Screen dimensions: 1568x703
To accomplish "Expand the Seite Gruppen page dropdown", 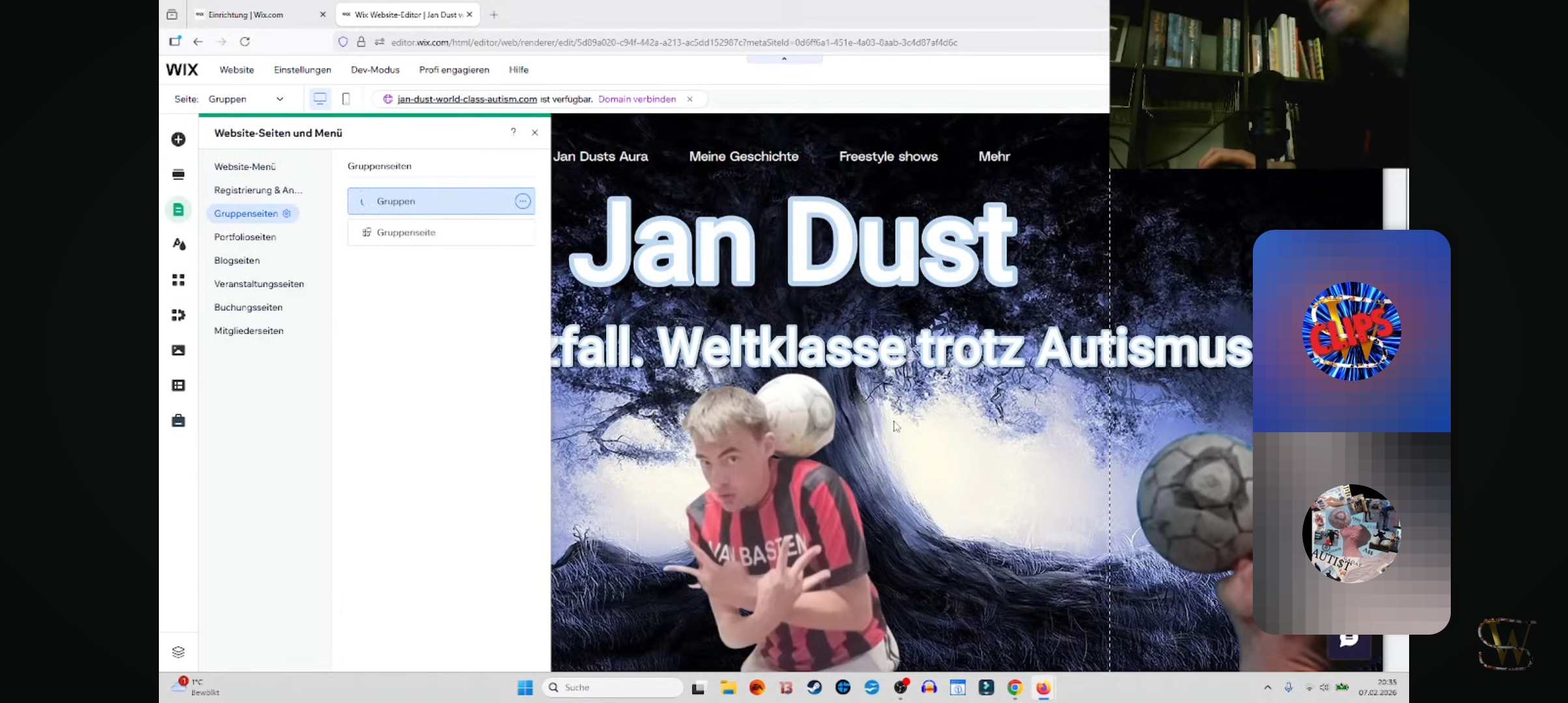I will [280, 99].
